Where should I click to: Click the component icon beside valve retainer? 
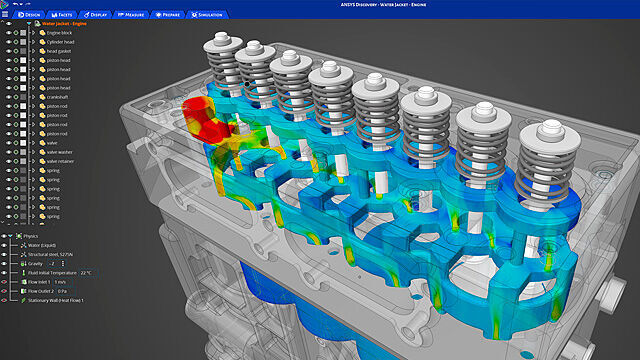[x=42, y=161]
